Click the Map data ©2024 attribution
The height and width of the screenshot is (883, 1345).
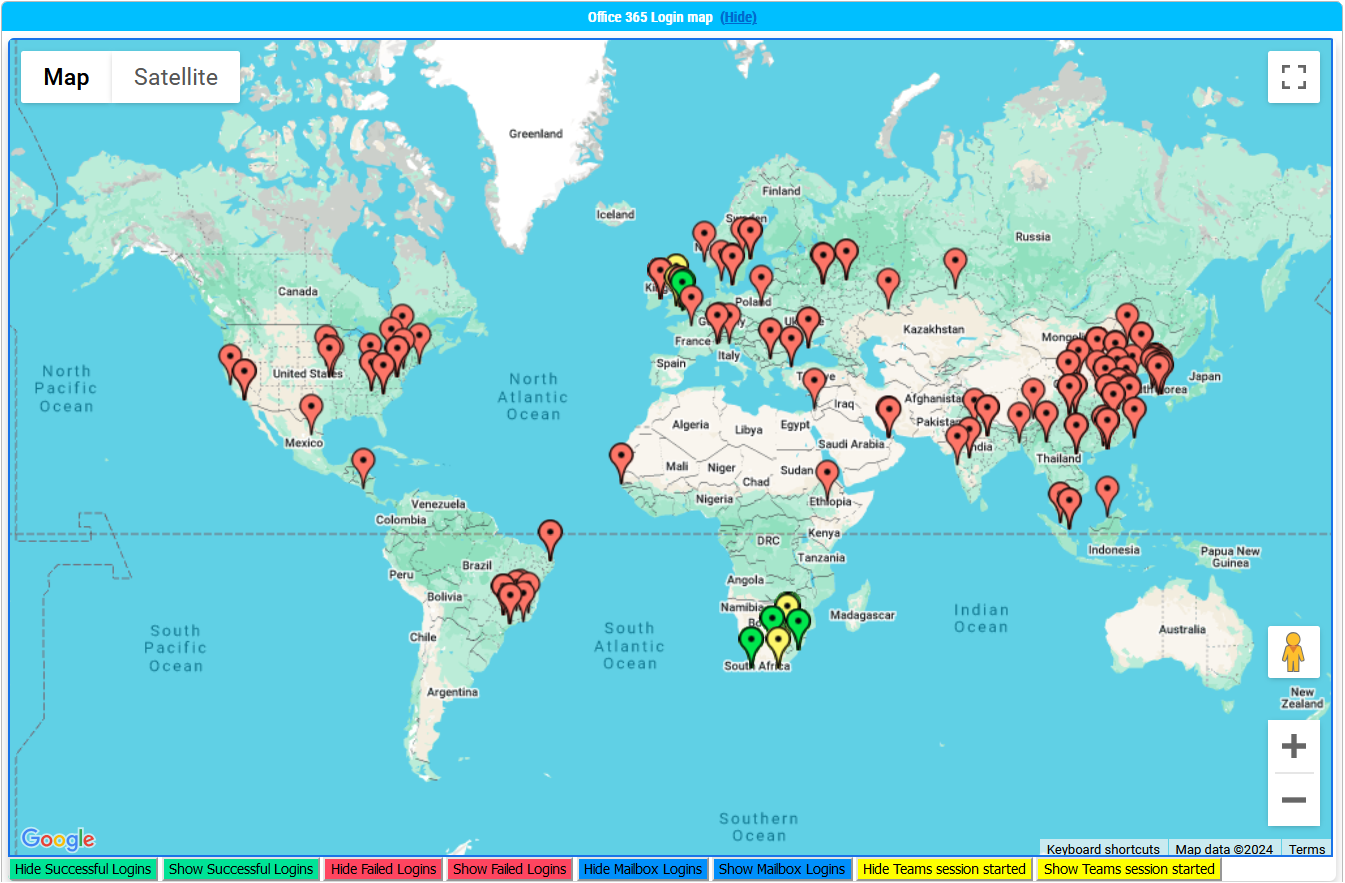click(x=1224, y=849)
